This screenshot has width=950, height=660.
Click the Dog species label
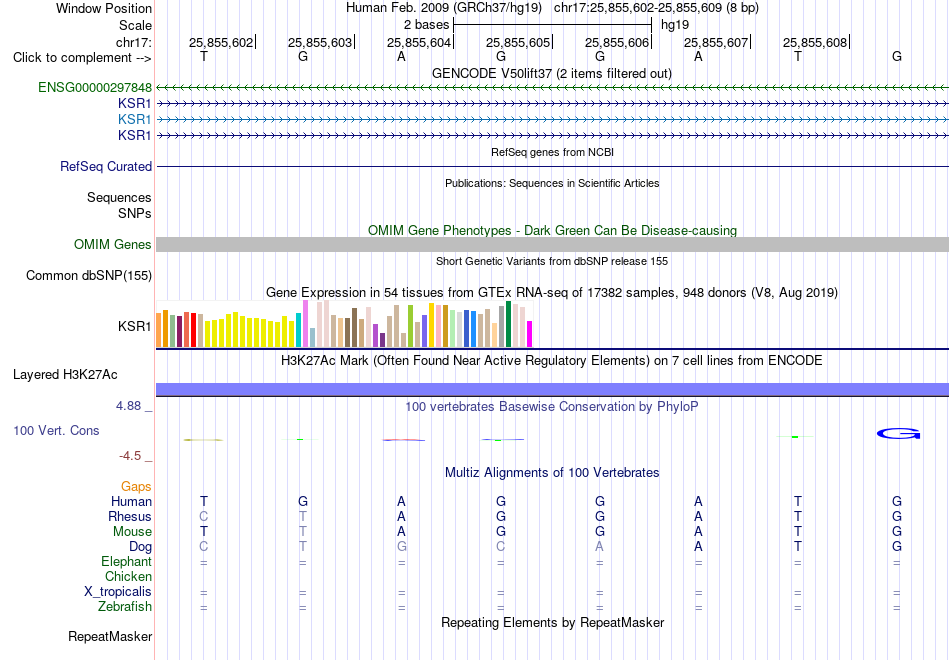[x=140, y=547]
